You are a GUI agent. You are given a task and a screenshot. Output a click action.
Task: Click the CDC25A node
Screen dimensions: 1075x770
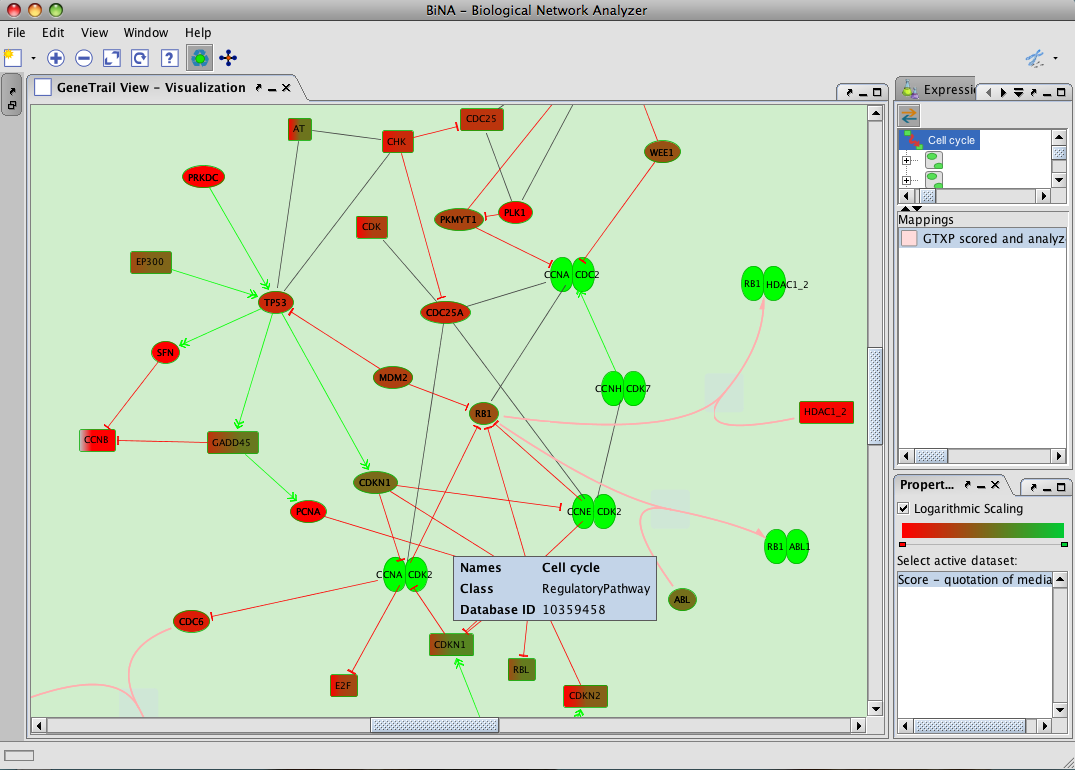[444, 313]
